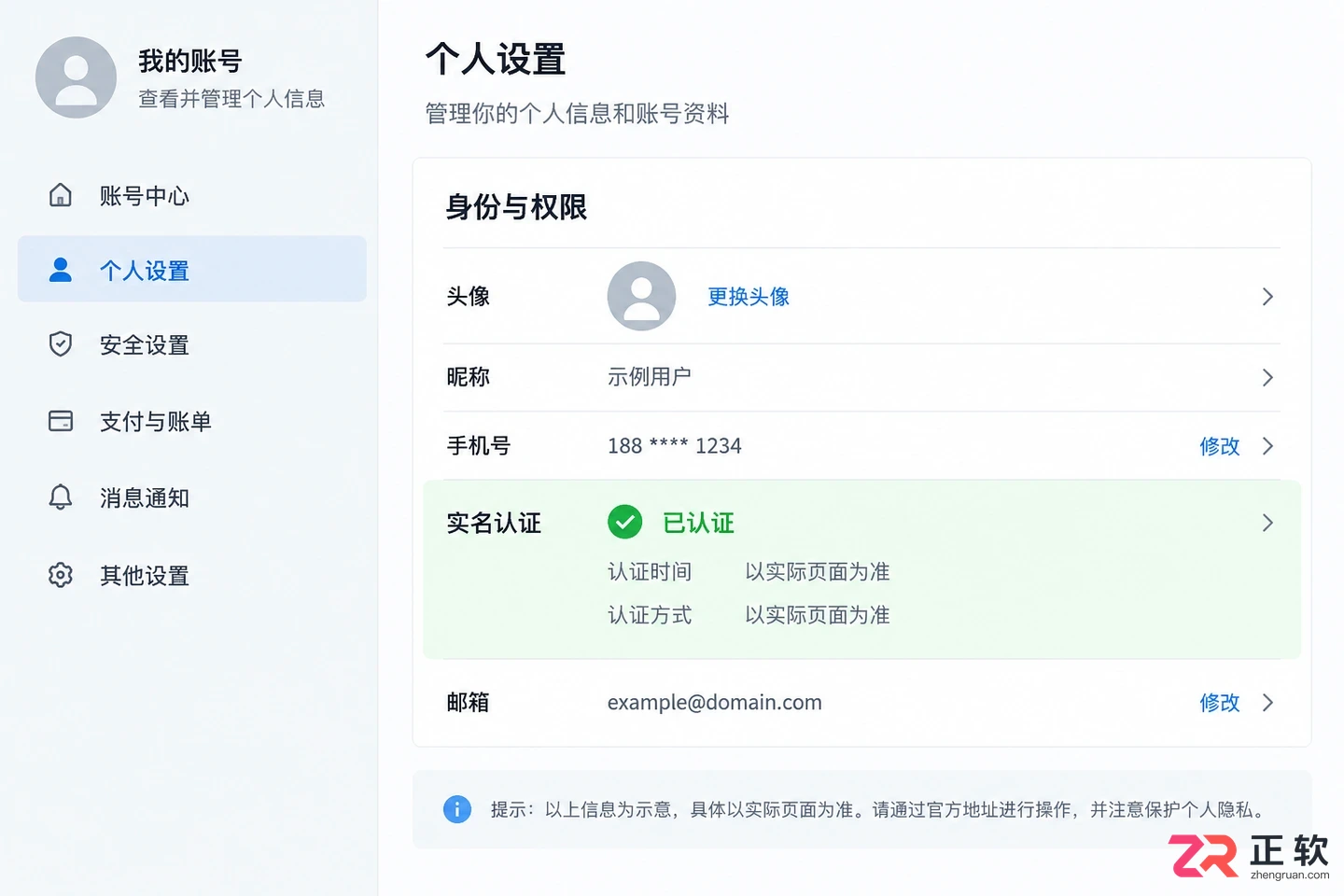This screenshot has width=1344, height=896.
Task: Click the blue info icon in the tip bar
Action: tap(457, 809)
